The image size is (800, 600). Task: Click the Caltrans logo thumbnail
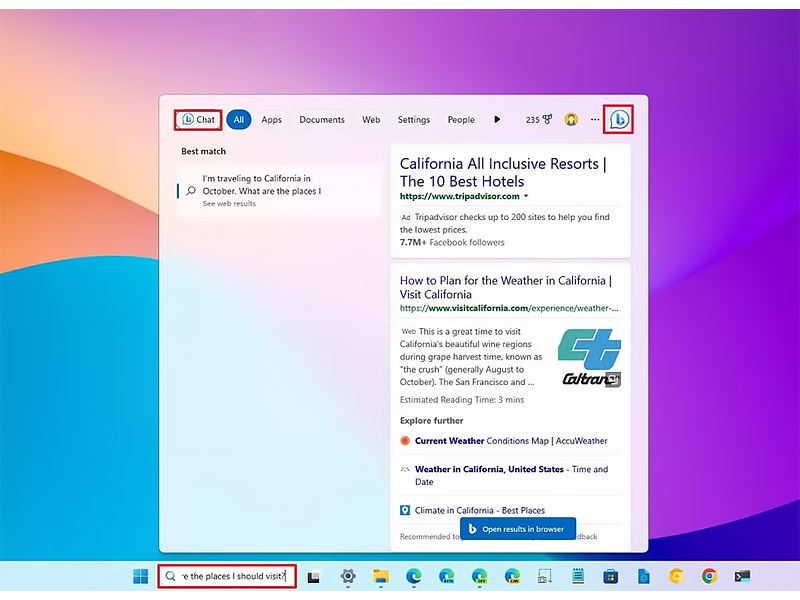(x=590, y=357)
